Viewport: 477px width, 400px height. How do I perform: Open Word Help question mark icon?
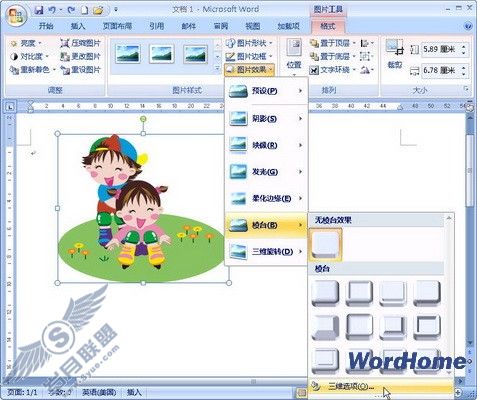coord(468,26)
